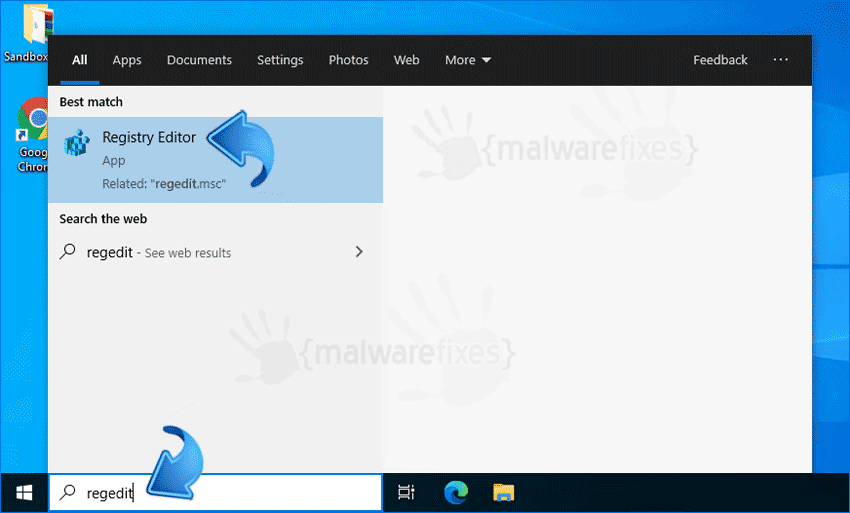Screen dimensions: 850x513
Task: Click the 'Registry Editor' title text
Action: (x=149, y=137)
